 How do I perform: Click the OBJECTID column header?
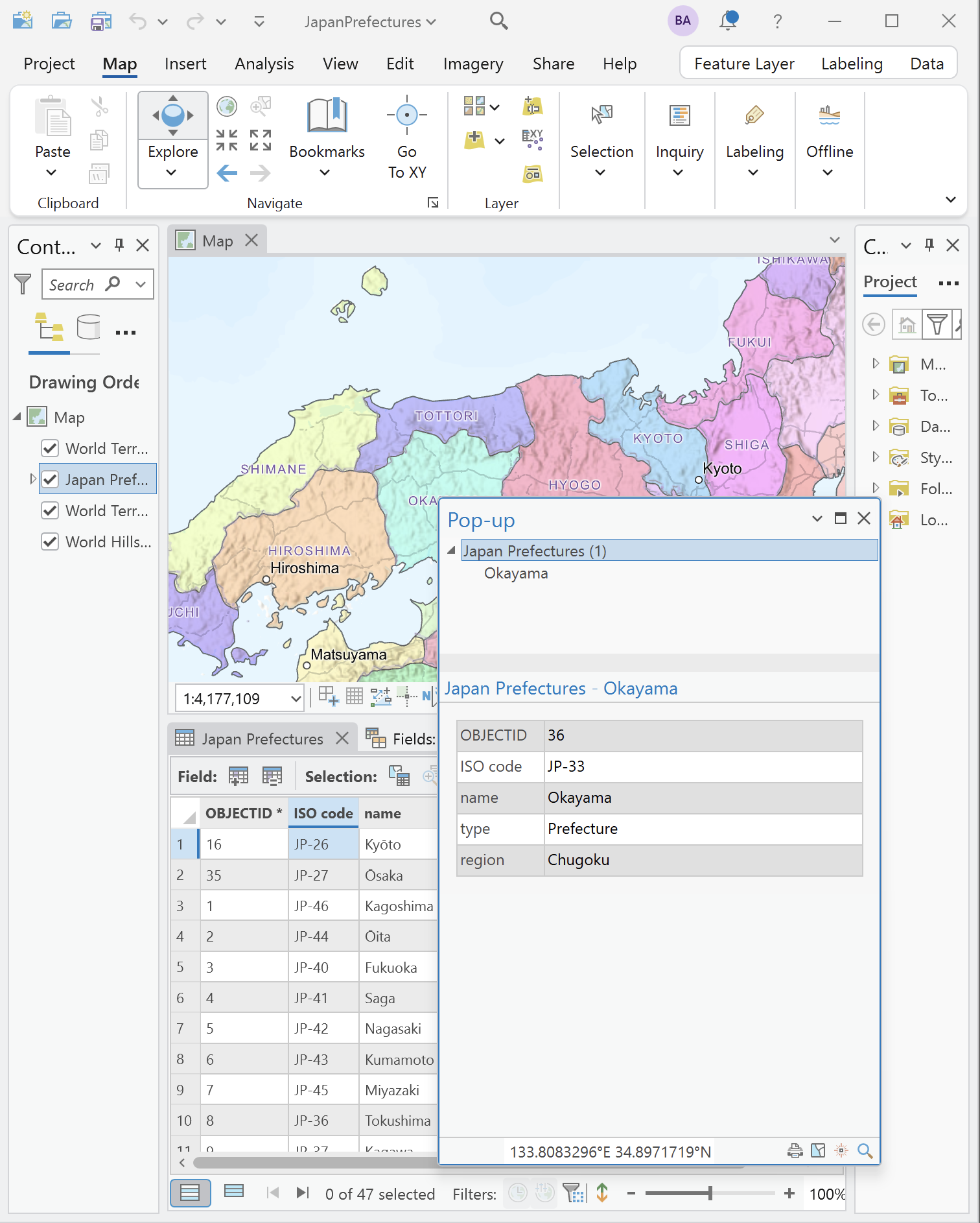(x=244, y=813)
